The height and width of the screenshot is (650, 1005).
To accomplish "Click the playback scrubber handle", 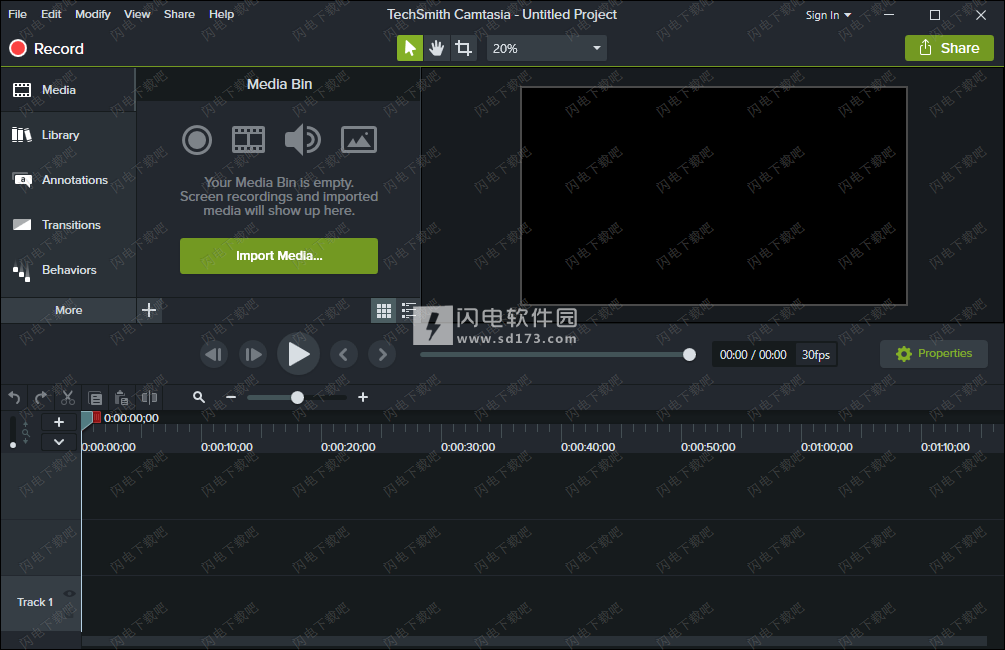I will point(689,354).
